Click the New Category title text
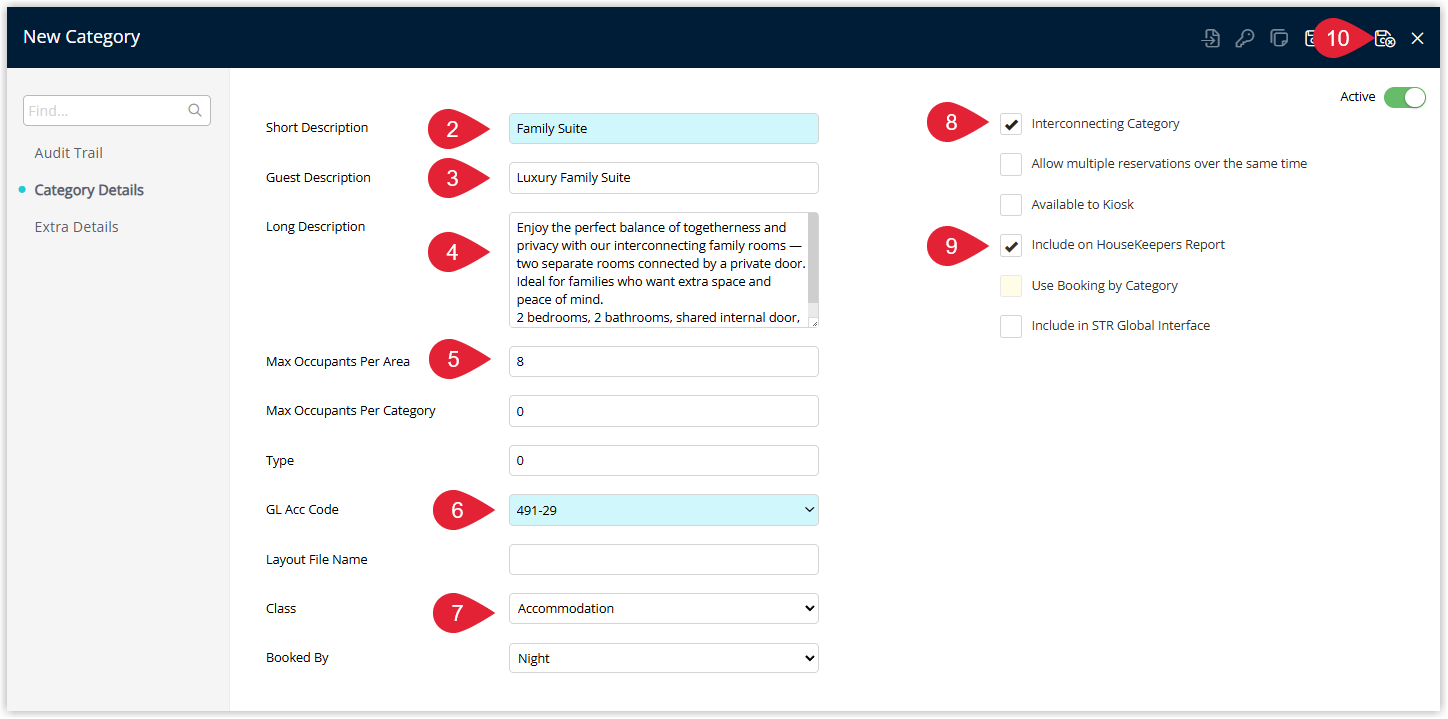1448x719 pixels. point(81,37)
